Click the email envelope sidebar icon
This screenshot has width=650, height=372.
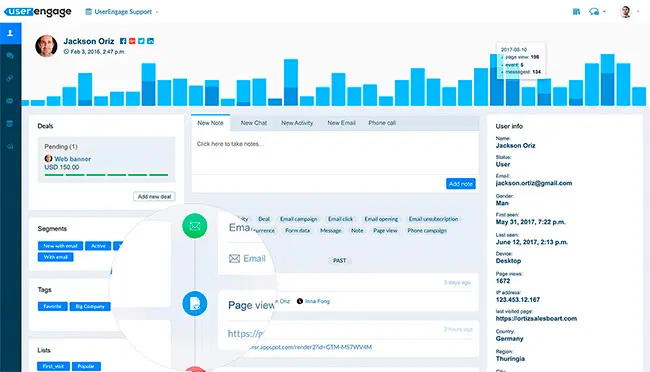click(x=10, y=101)
